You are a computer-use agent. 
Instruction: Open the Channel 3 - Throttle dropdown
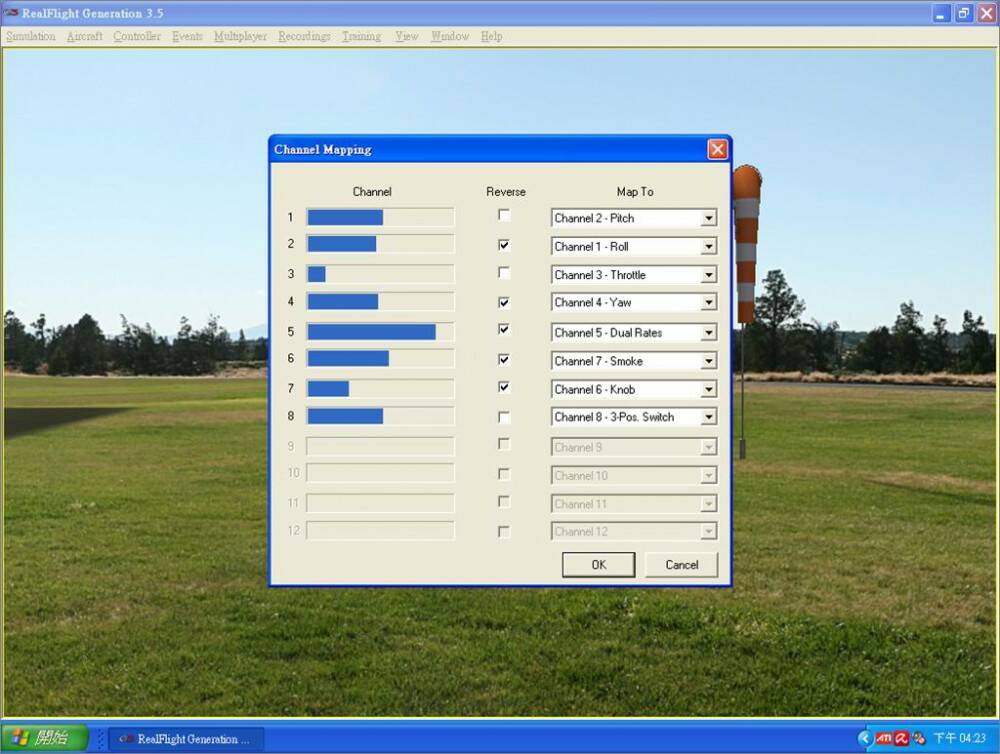(x=709, y=275)
